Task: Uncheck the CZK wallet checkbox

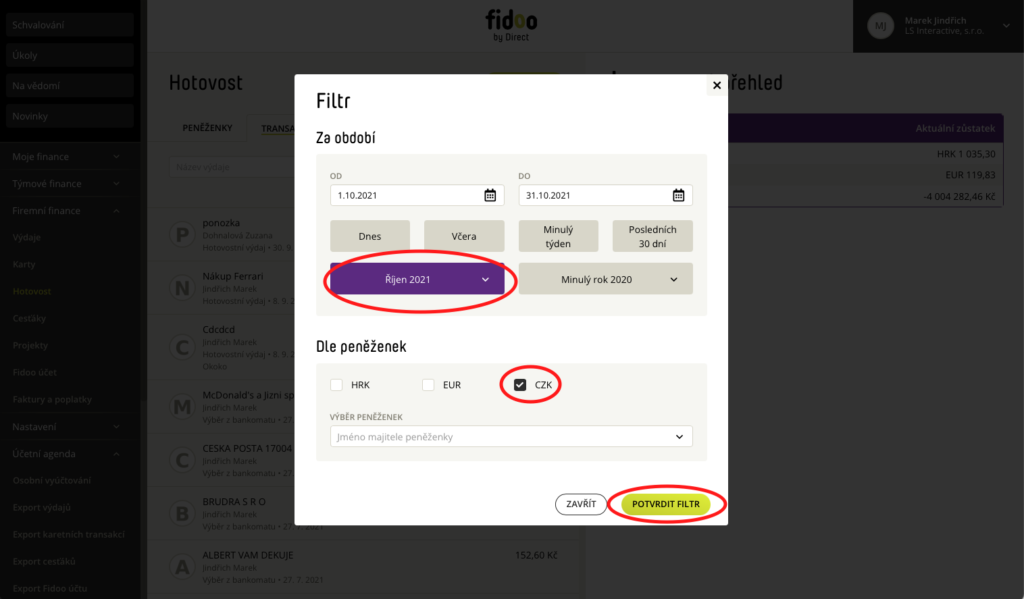Action: click(x=520, y=385)
